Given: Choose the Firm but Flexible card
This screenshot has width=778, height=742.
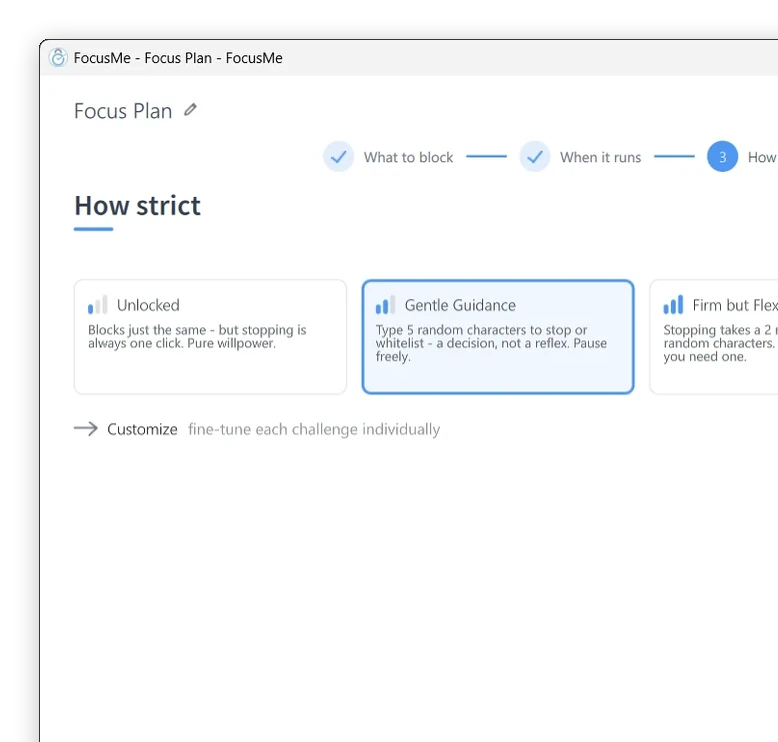Looking at the screenshot, I should tap(714, 337).
